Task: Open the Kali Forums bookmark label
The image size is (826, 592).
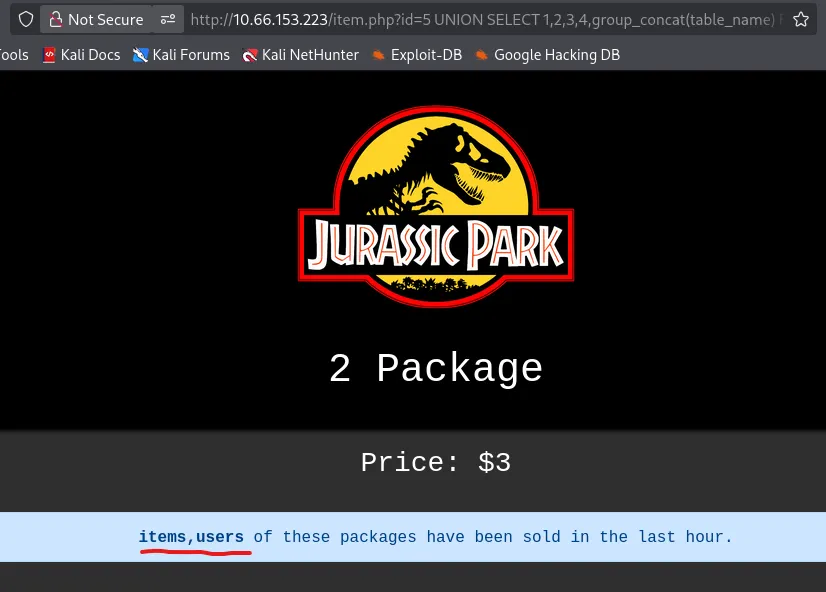Action: point(191,55)
